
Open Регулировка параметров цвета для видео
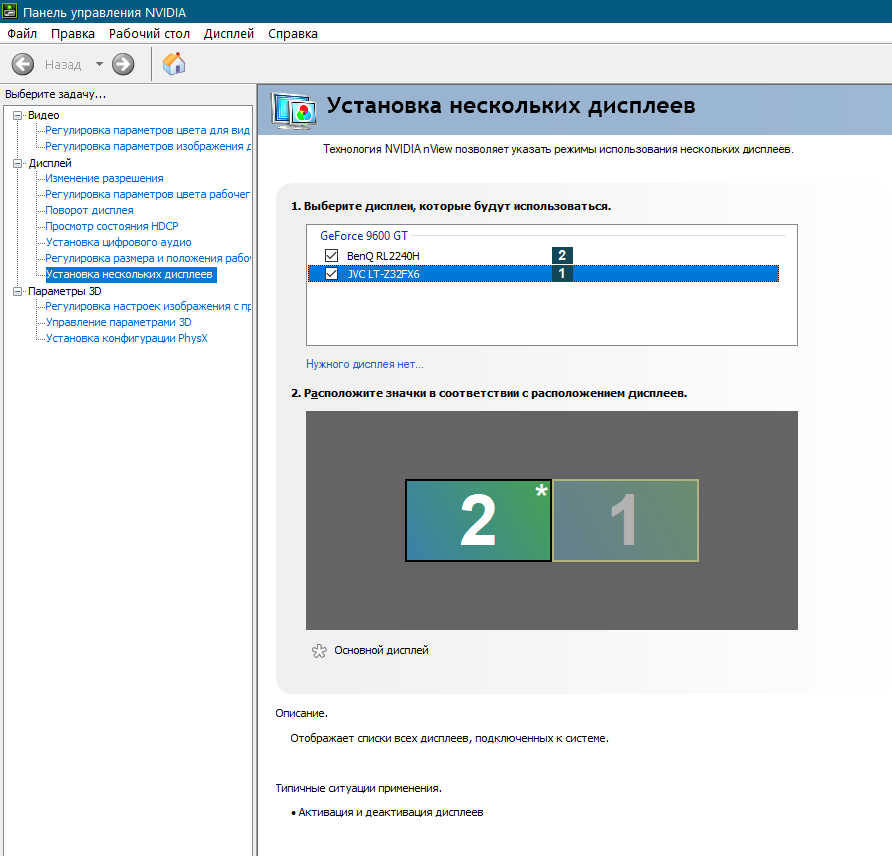click(147, 130)
